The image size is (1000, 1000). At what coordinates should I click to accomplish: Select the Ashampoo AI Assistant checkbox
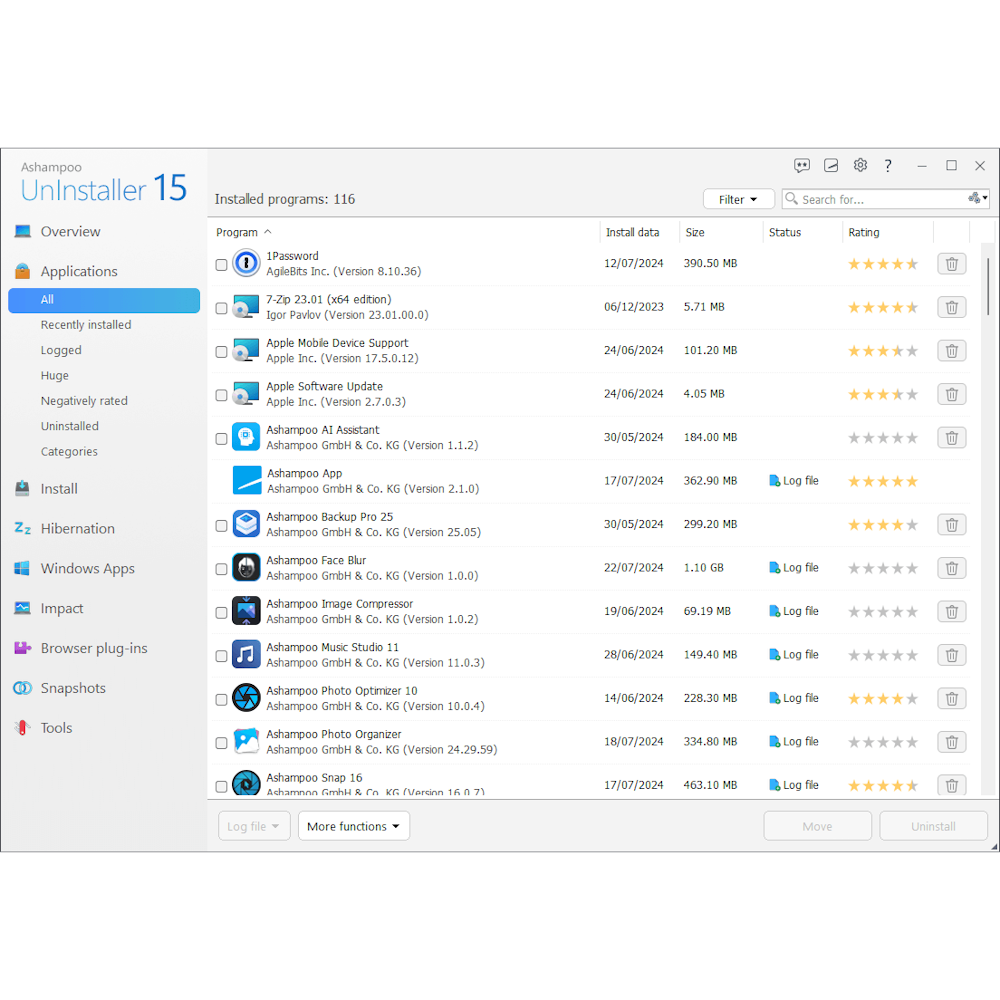[221, 438]
